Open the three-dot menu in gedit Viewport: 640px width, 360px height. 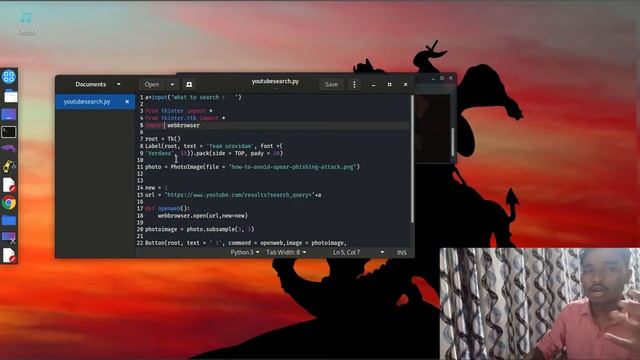354,84
